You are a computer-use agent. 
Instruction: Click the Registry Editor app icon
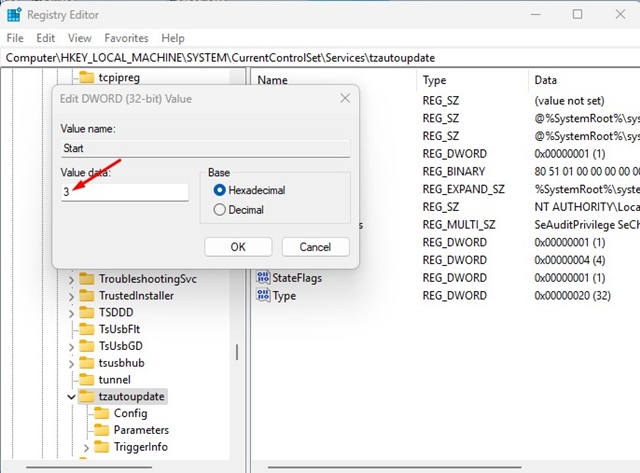click(14, 15)
